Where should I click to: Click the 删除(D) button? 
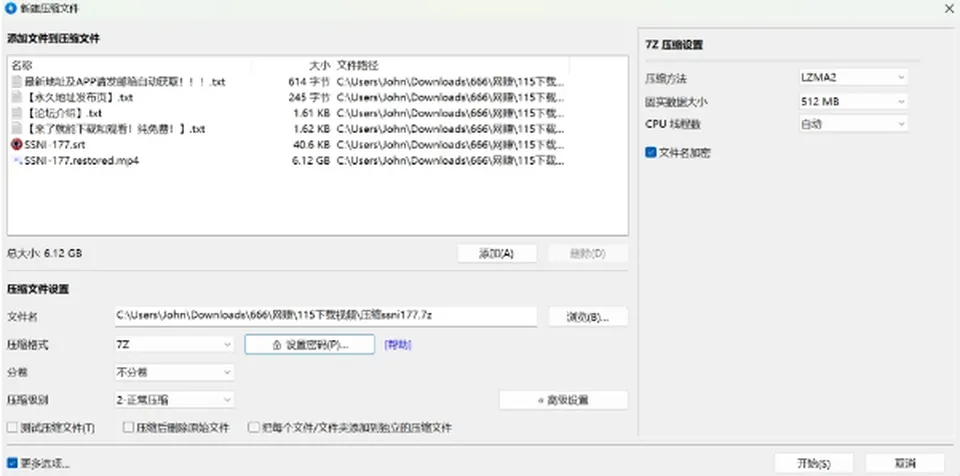click(x=588, y=254)
